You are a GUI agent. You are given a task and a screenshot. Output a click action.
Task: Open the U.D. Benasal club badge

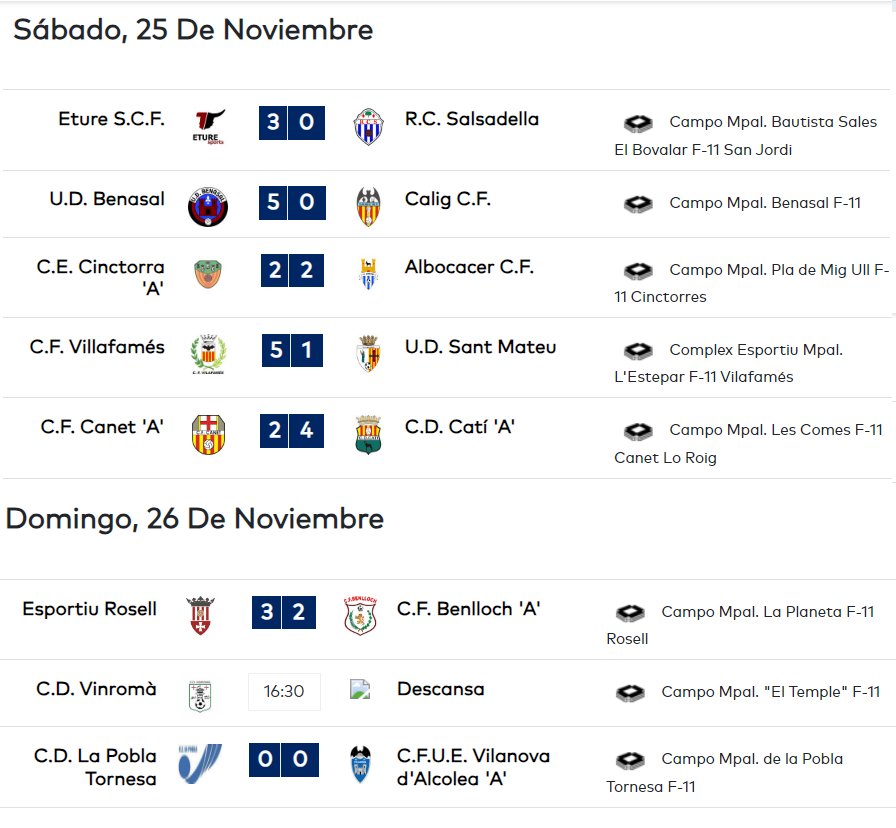click(x=208, y=206)
